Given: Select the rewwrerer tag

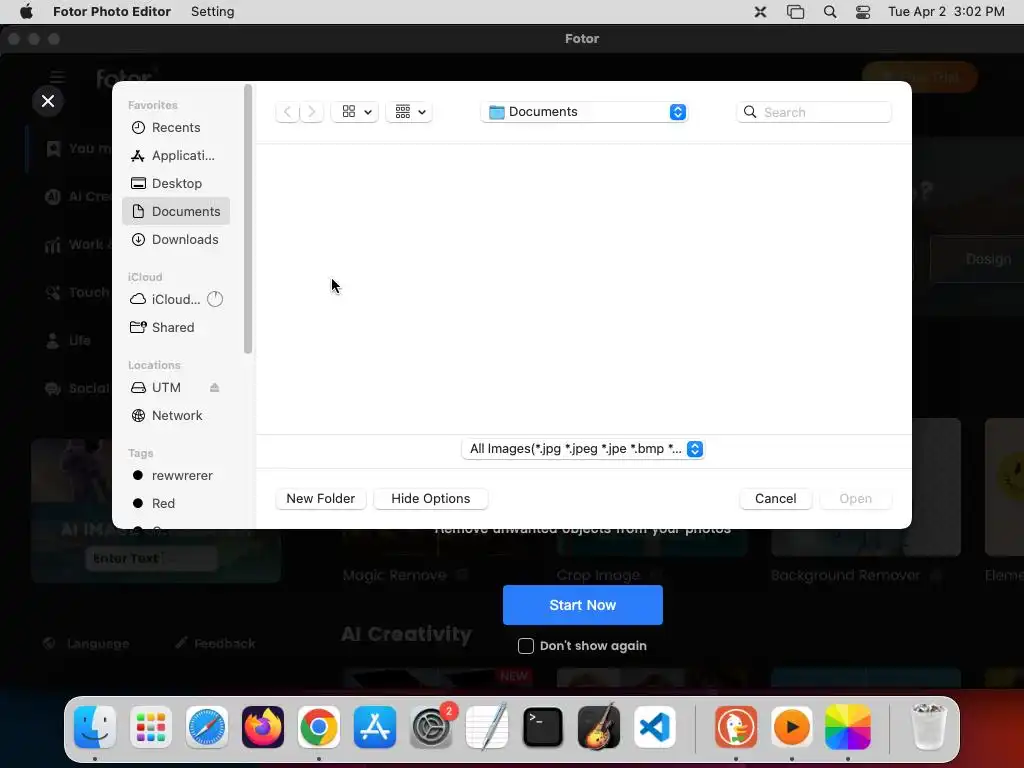Looking at the screenshot, I should tap(175, 475).
